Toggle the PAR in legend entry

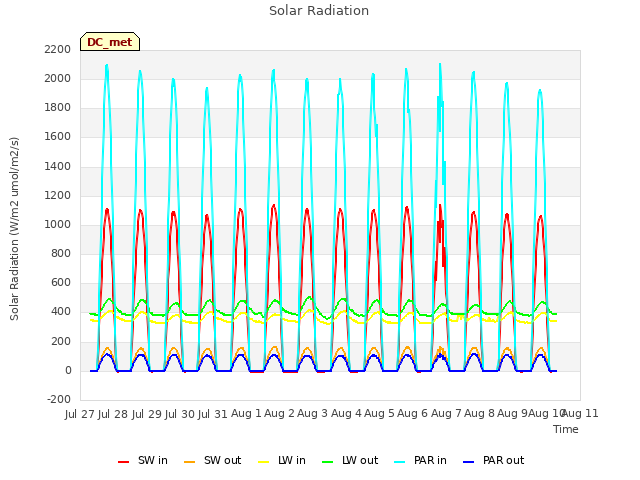tap(420, 460)
